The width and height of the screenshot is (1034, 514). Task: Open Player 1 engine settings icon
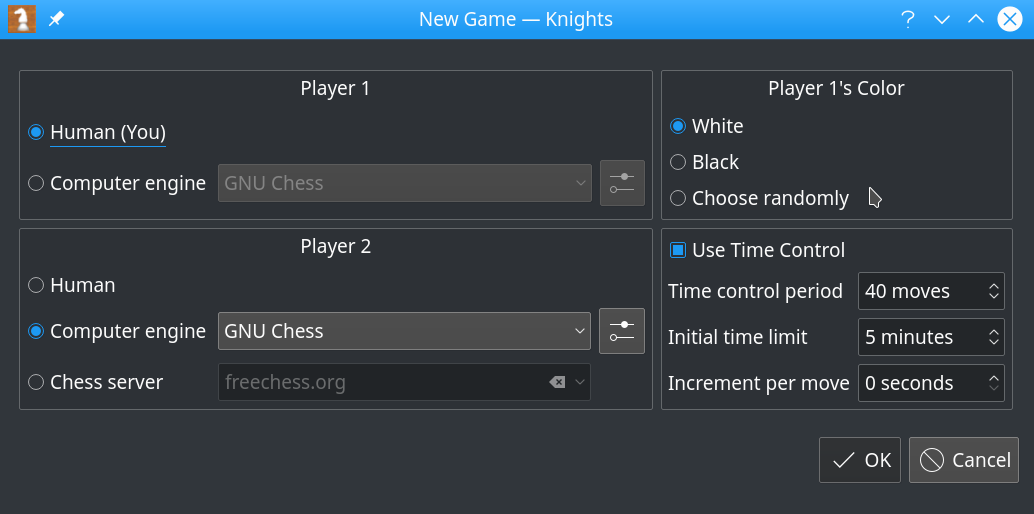pos(622,183)
